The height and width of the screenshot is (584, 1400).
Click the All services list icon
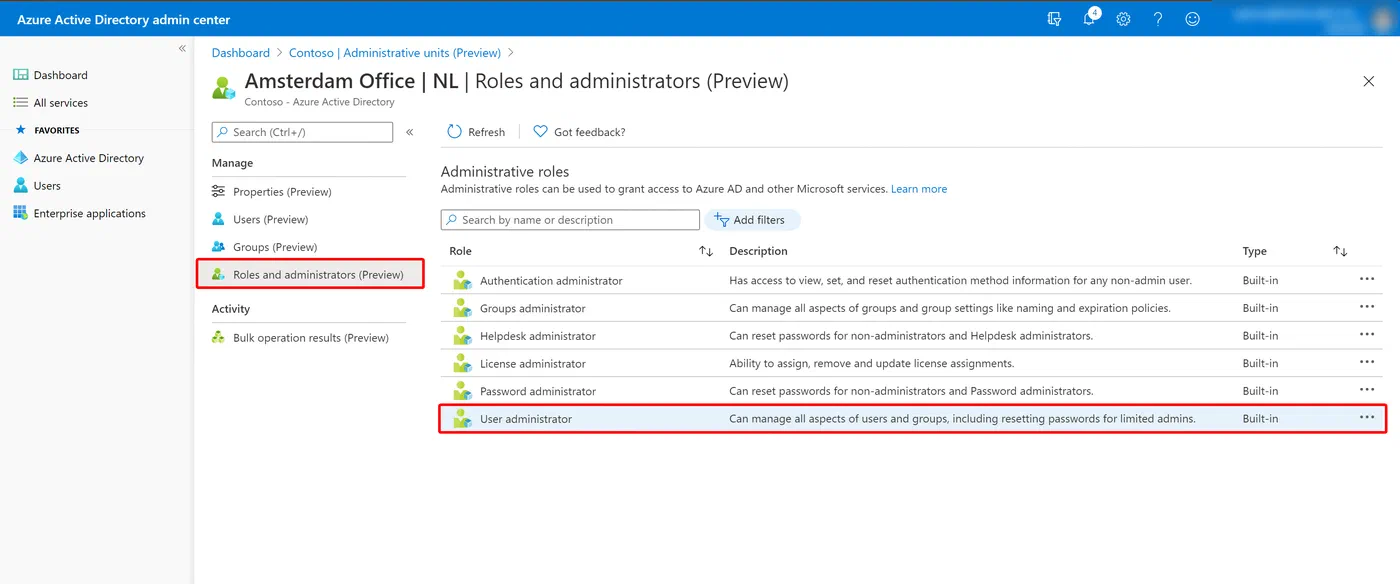point(20,103)
